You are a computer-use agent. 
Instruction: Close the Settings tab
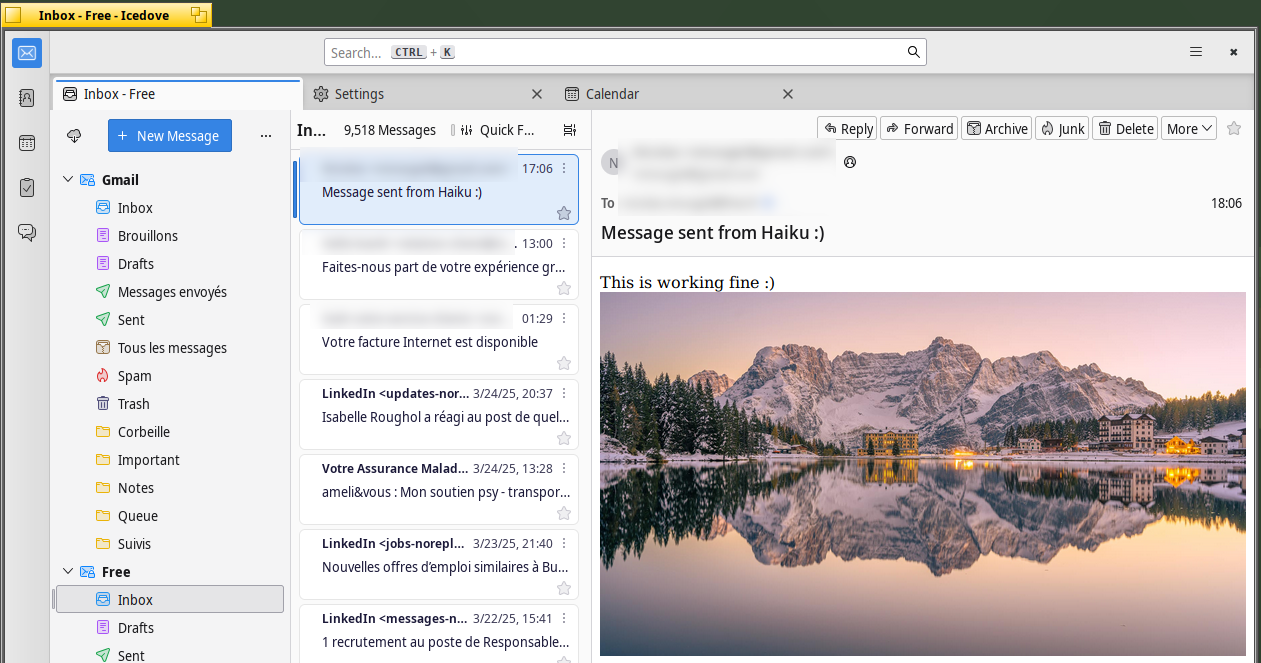pyautogui.click(x=537, y=94)
